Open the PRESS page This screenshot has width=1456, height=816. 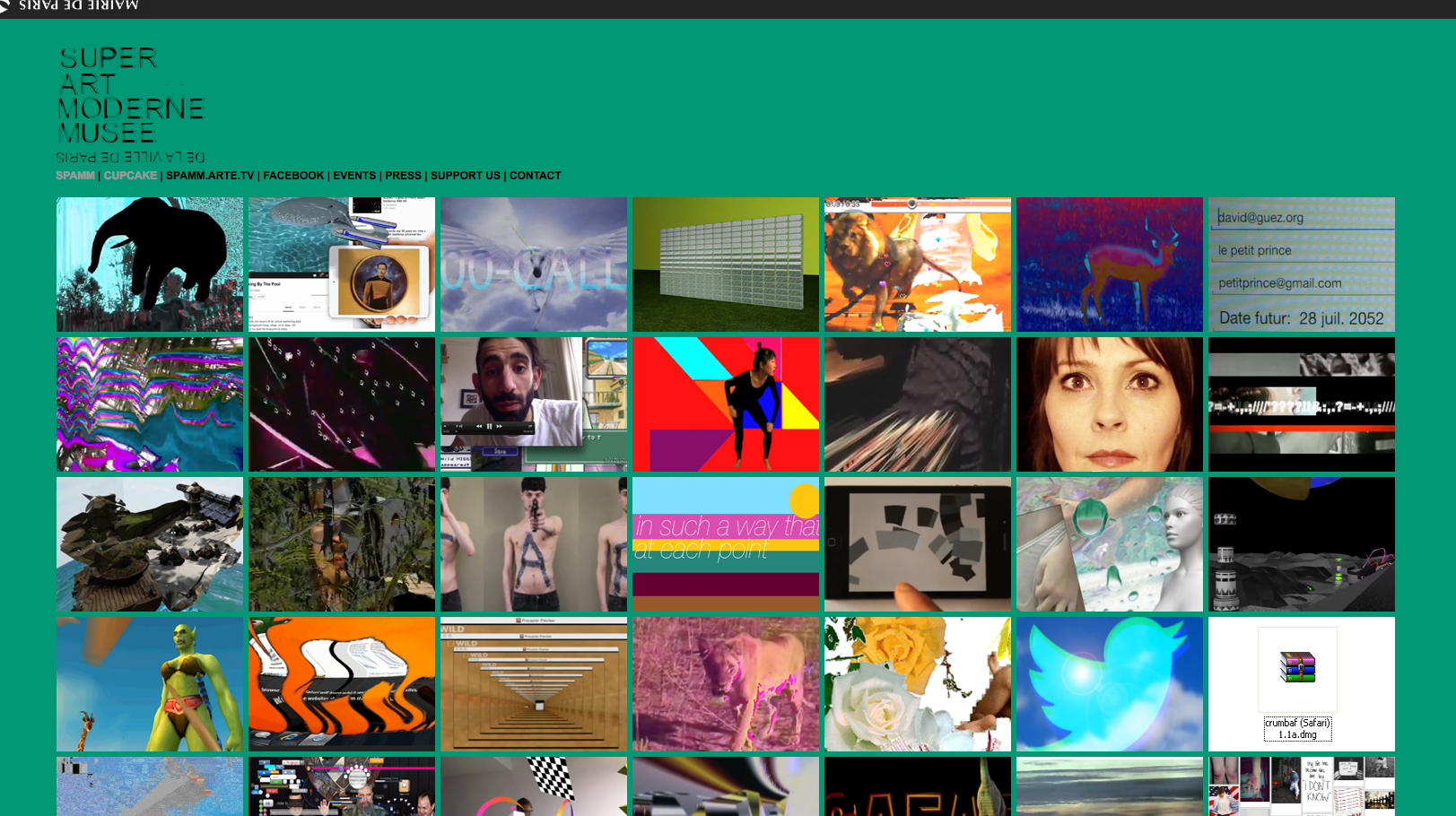coord(403,176)
